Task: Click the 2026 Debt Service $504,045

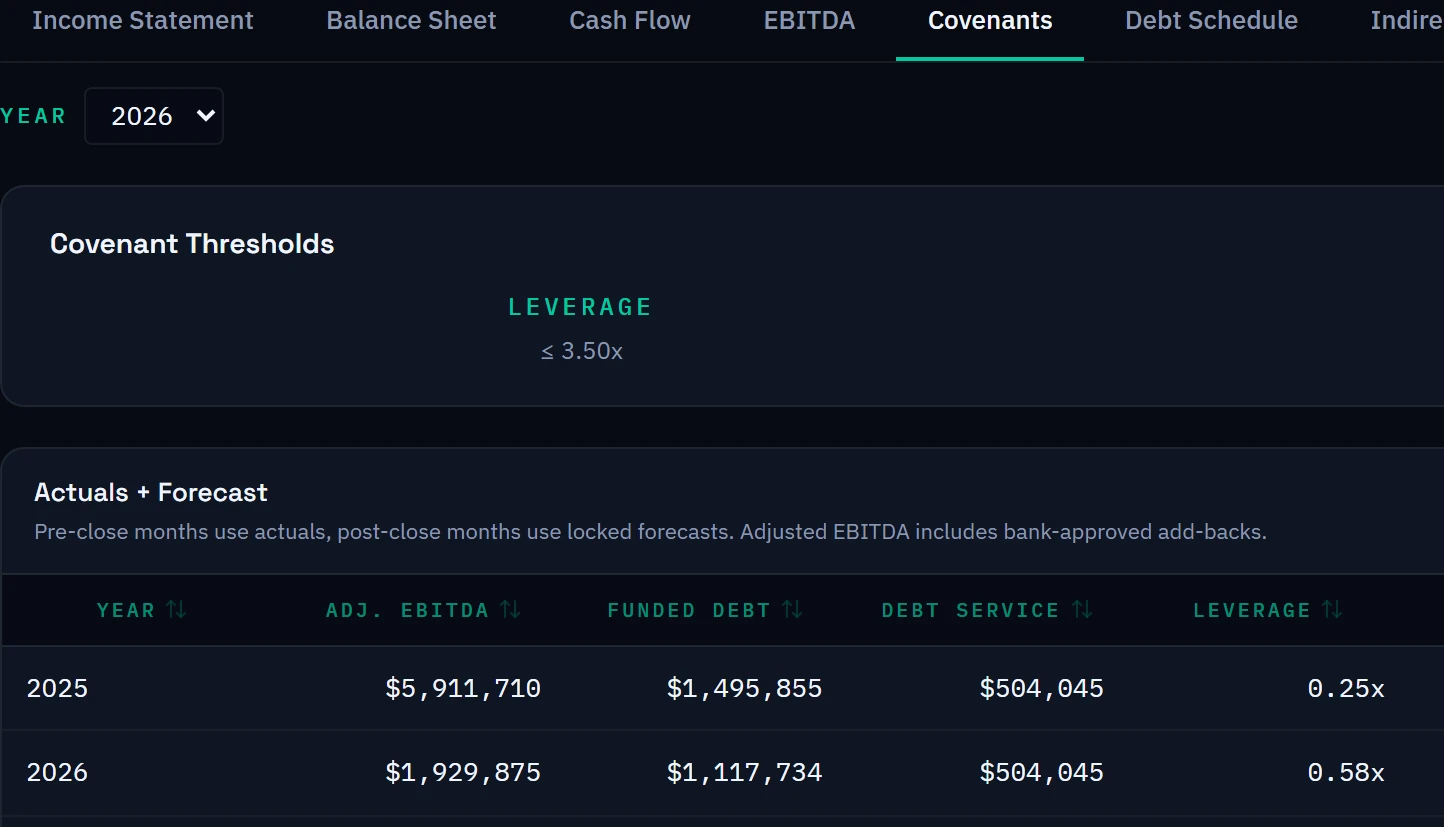Action: click(x=1042, y=772)
